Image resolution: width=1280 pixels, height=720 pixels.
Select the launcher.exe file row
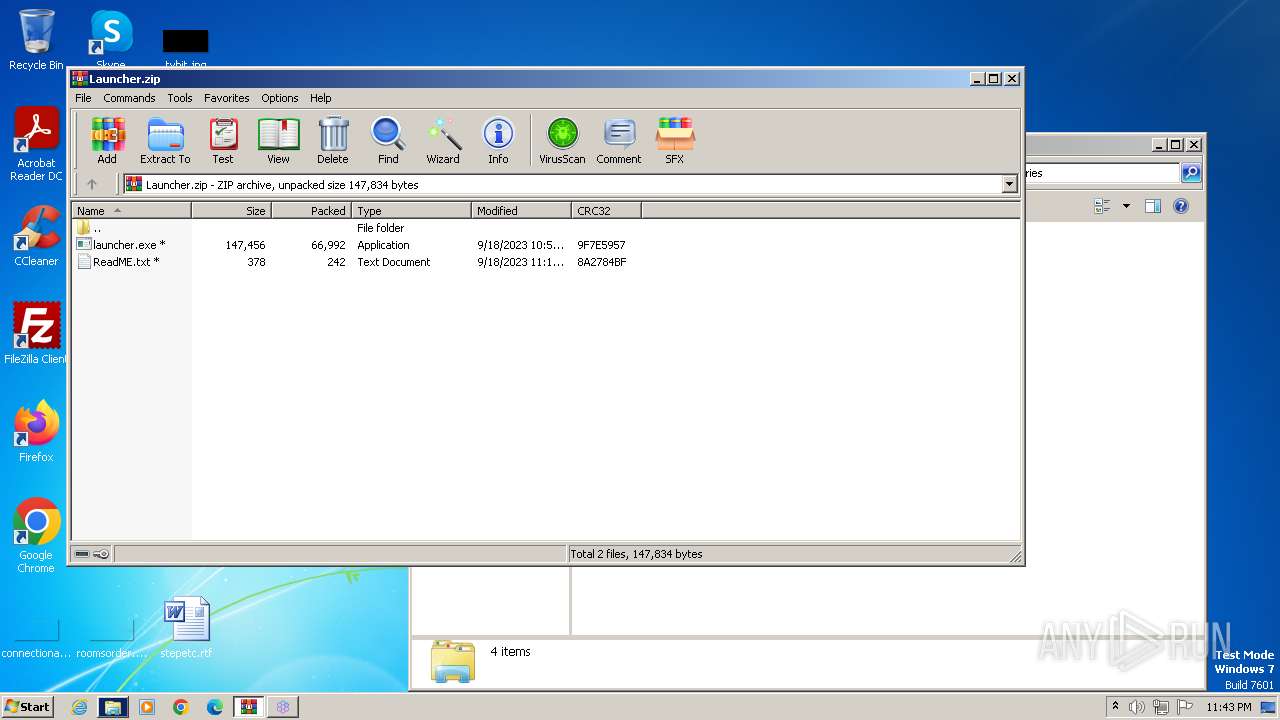(x=357, y=245)
